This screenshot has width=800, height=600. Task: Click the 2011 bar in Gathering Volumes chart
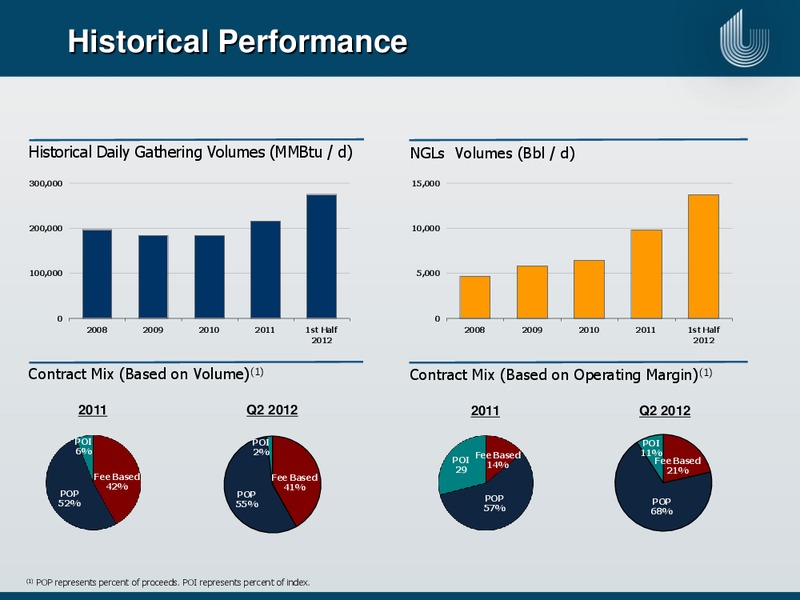coord(265,269)
